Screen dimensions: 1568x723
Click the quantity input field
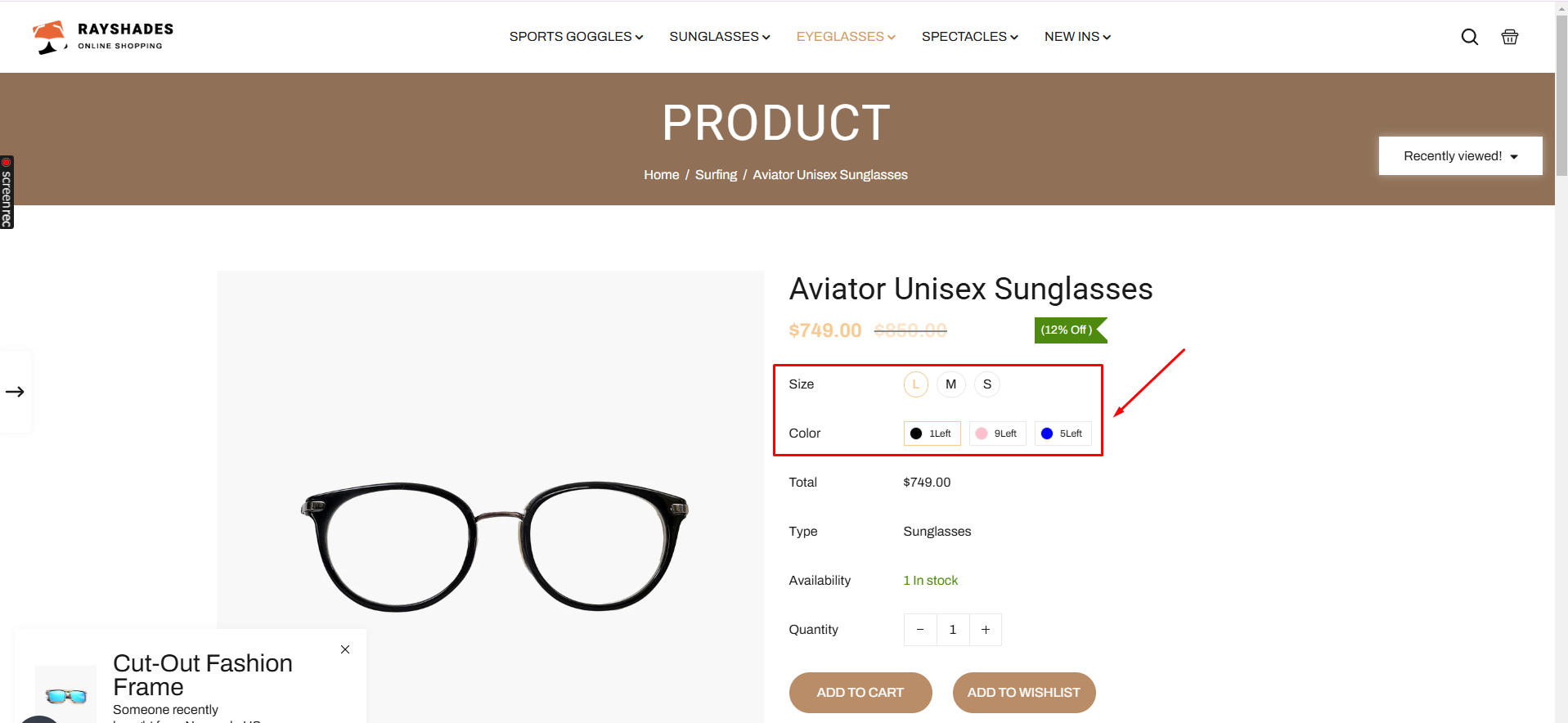coord(953,630)
